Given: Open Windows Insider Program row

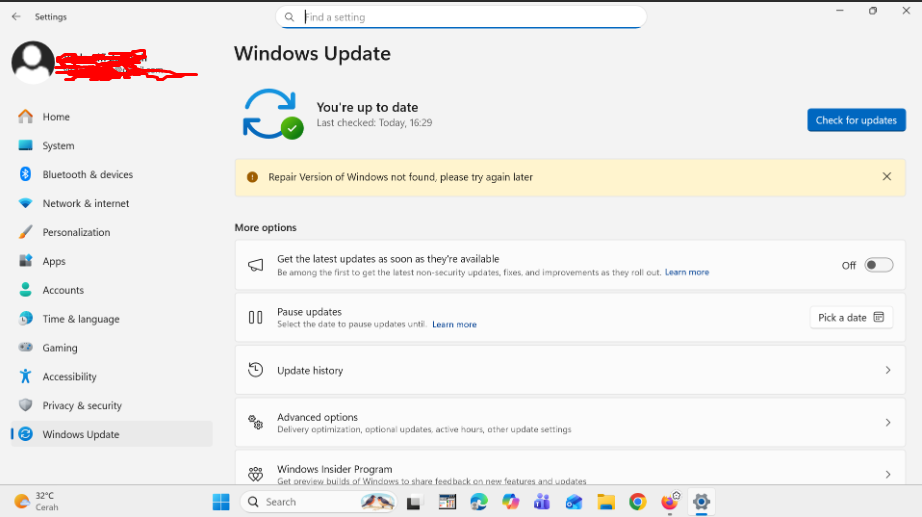Looking at the screenshot, I should click(x=570, y=468).
